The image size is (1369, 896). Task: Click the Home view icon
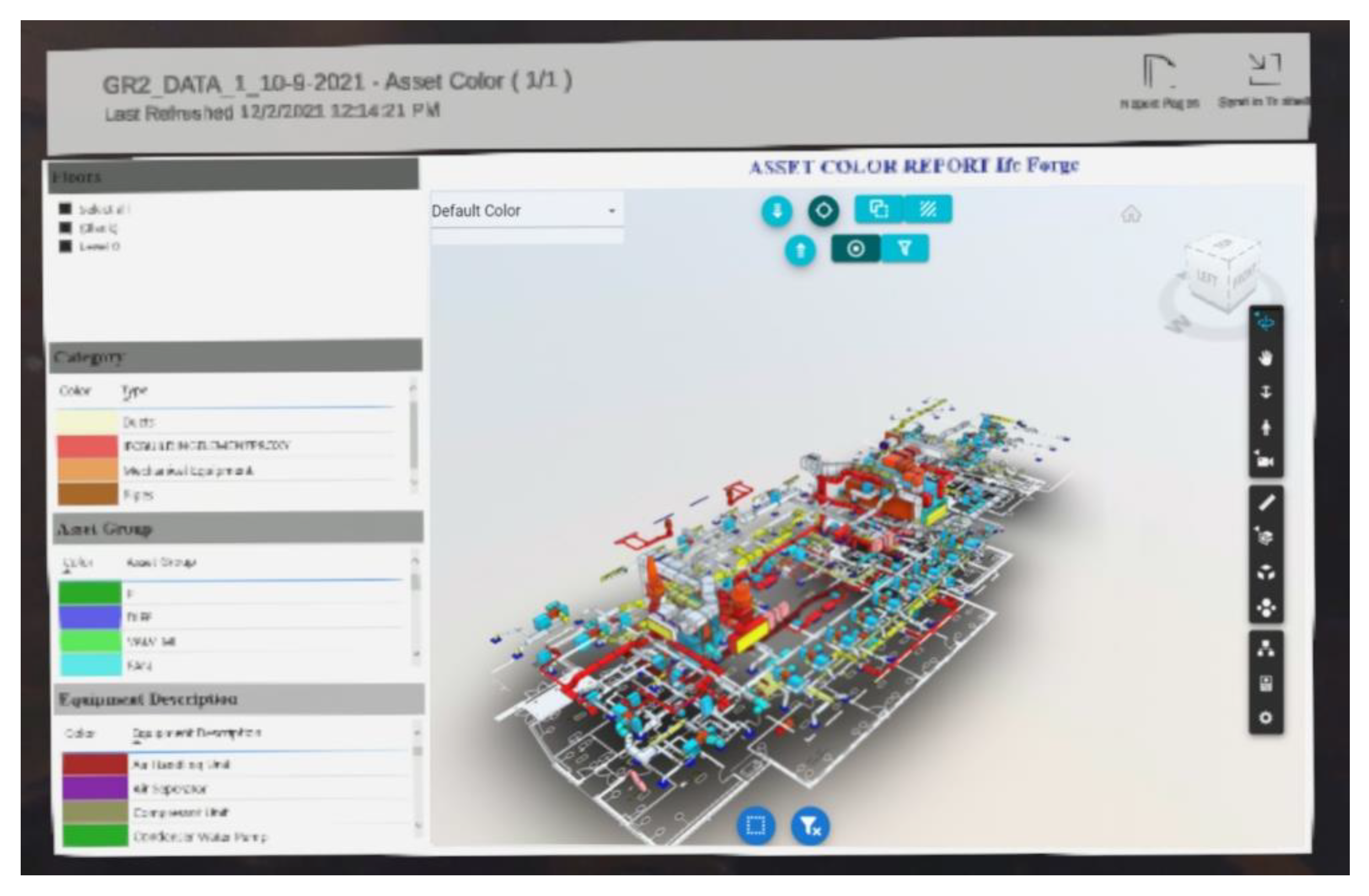(1131, 214)
